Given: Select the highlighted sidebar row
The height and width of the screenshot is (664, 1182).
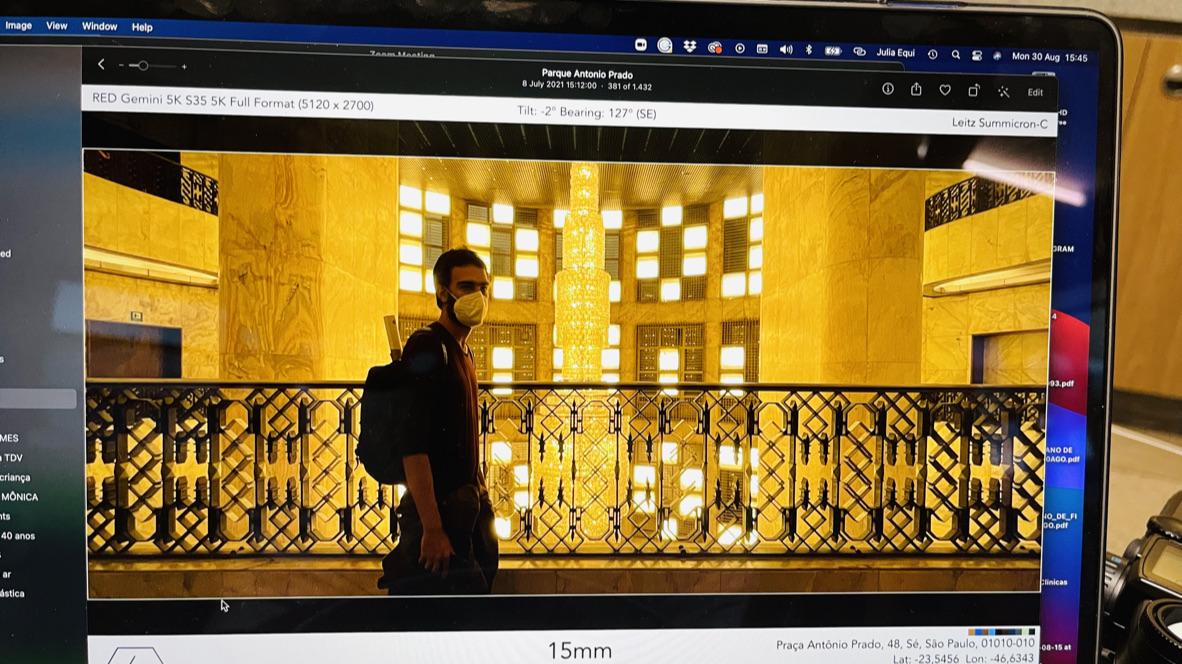Looking at the screenshot, I should (x=38, y=398).
